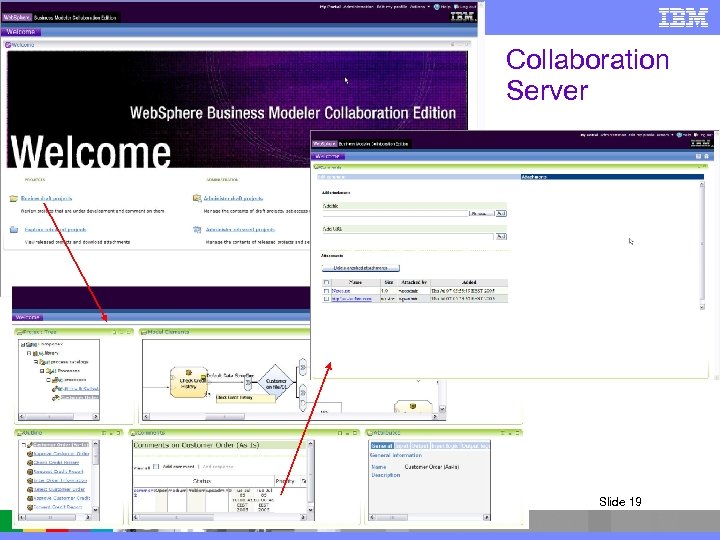
Task: Click Add comment link in Comments panel
Action: point(178,467)
